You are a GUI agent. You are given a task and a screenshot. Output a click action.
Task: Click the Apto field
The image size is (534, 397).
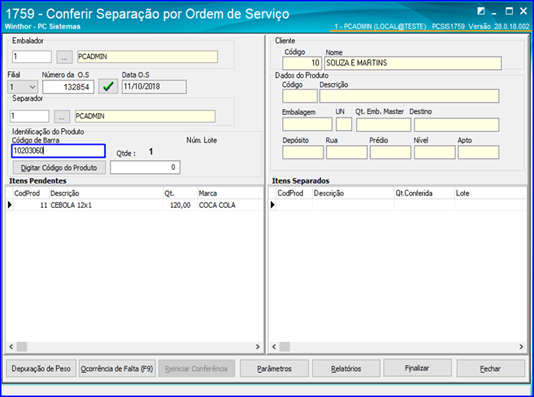click(478, 152)
